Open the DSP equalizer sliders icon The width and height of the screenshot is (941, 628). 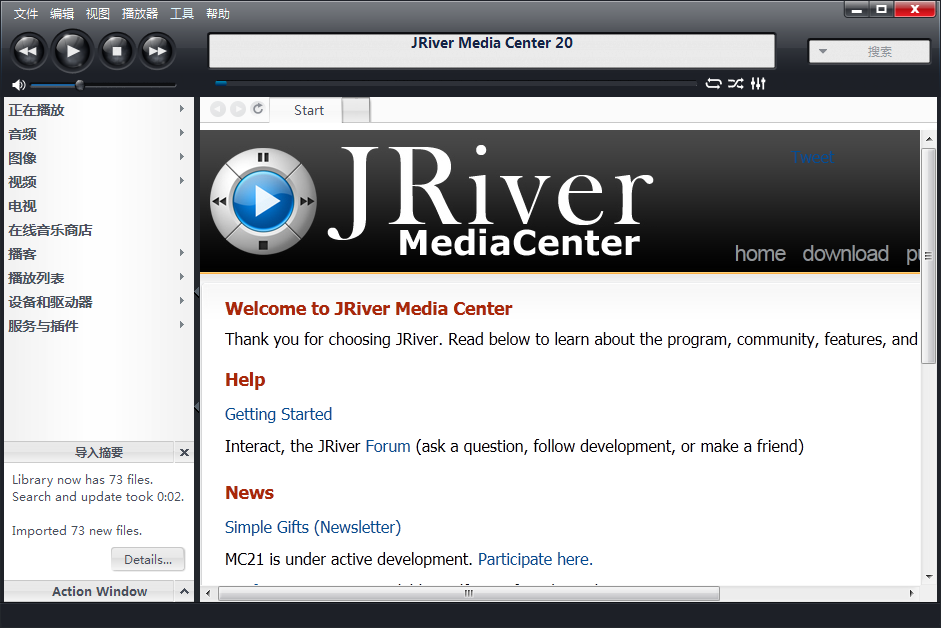[x=758, y=84]
